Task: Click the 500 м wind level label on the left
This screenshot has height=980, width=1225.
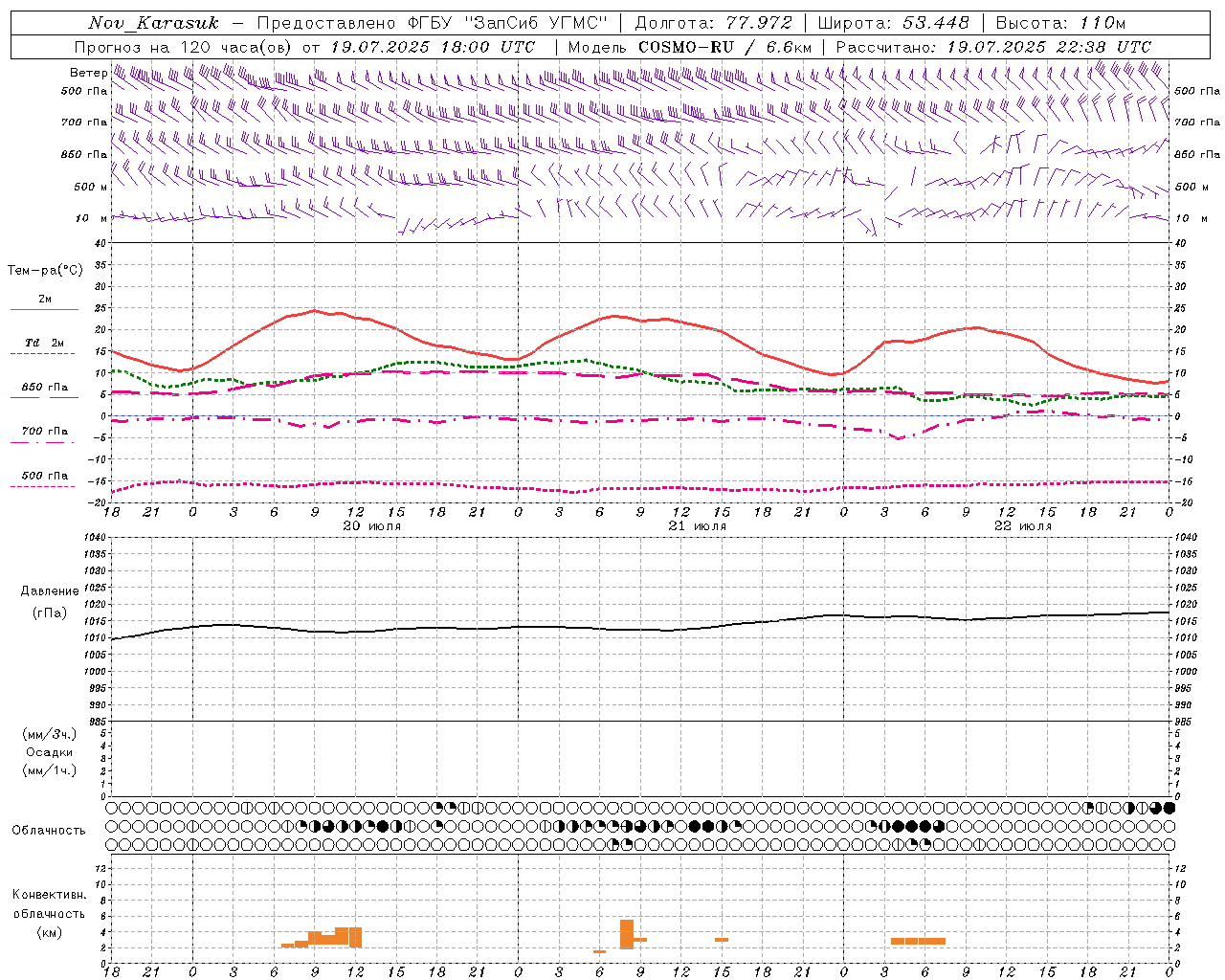Action: [x=92, y=187]
